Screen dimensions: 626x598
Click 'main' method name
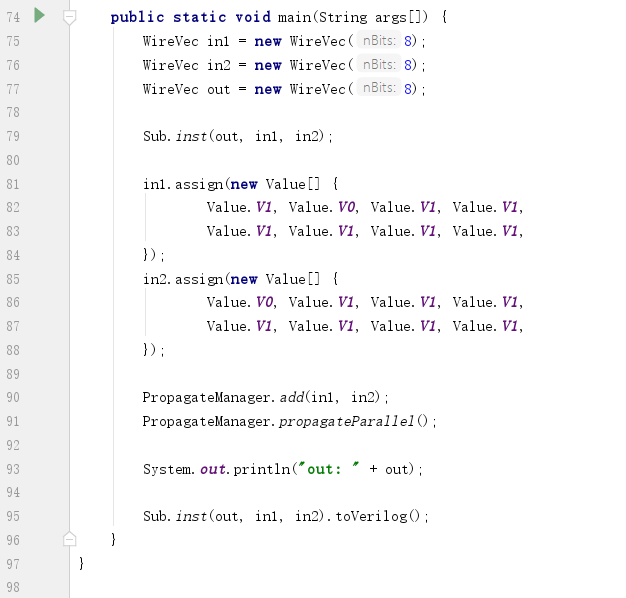click(x=295, y=17)
